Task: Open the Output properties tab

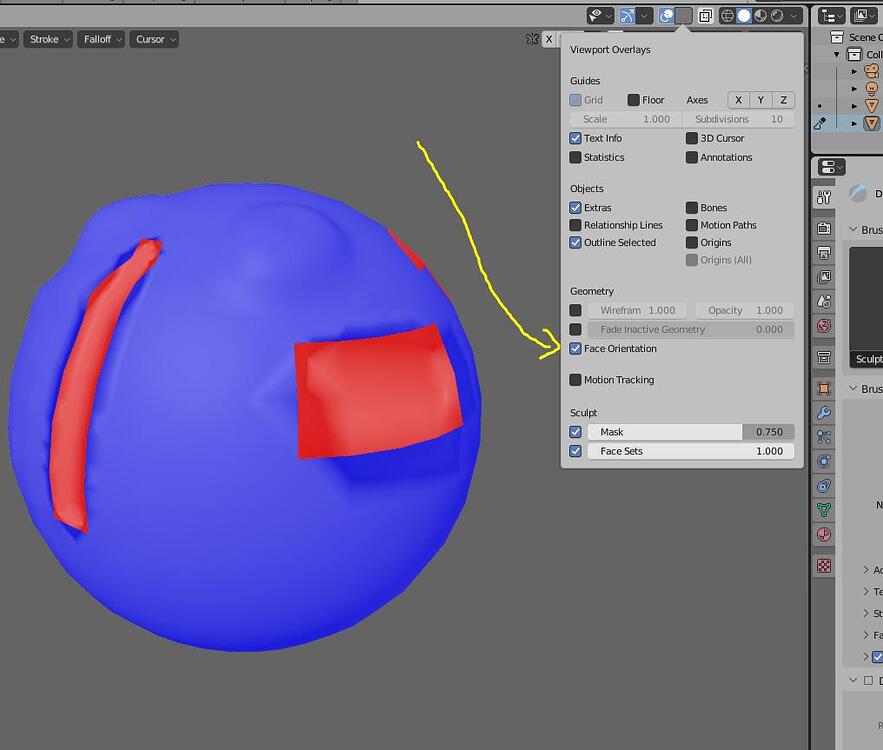Action: 824,252
